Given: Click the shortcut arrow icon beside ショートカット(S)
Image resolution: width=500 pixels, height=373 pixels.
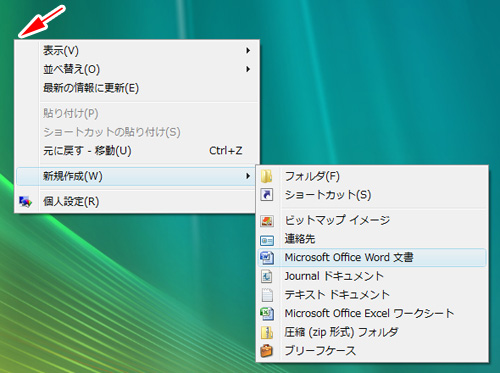Looking at the screenshot, I should click(x=266, y=195).
